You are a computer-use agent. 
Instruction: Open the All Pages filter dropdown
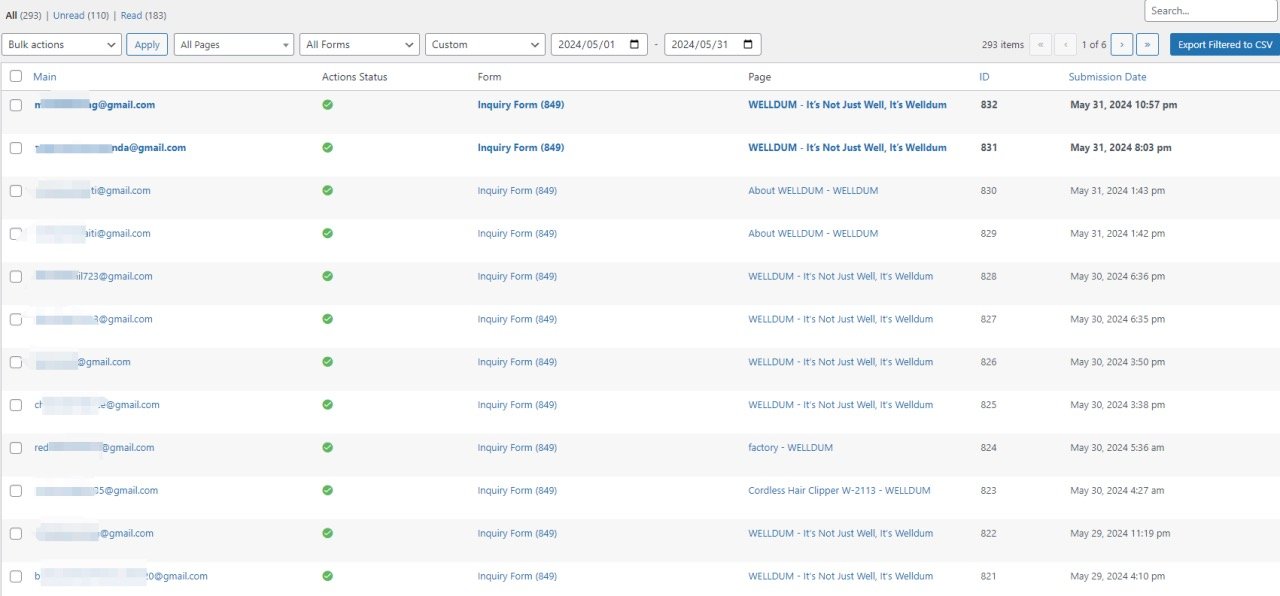pos(234,45)
